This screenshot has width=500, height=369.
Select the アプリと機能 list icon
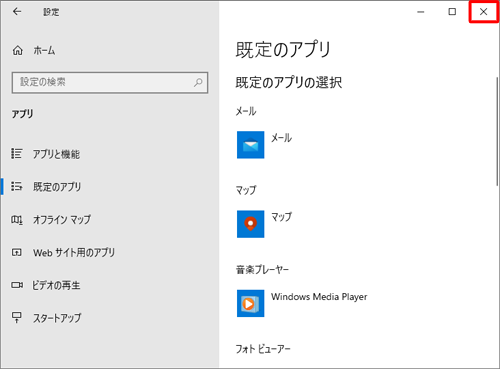click(17, 154)
